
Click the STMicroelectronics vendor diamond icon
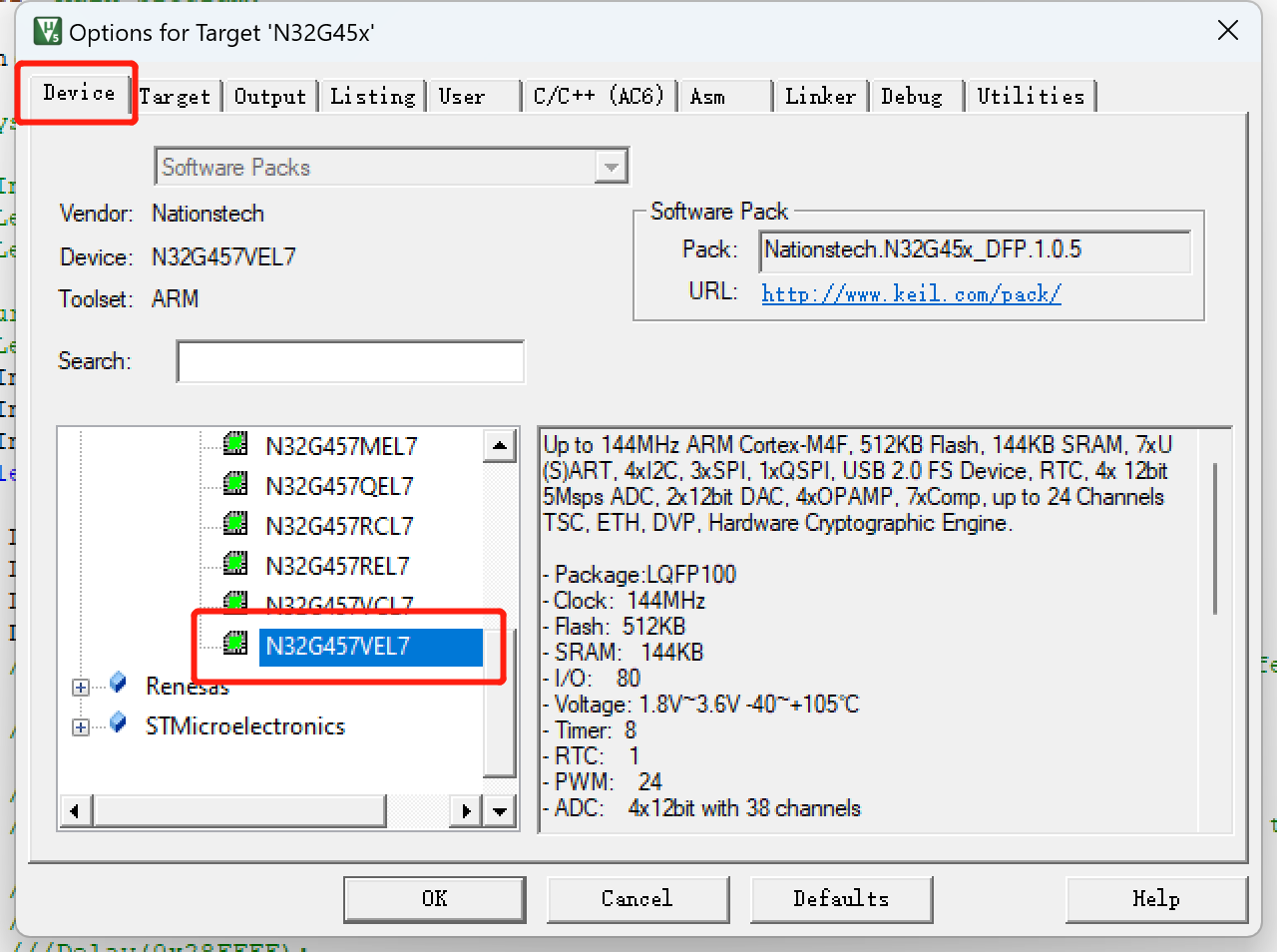point(119,723)
